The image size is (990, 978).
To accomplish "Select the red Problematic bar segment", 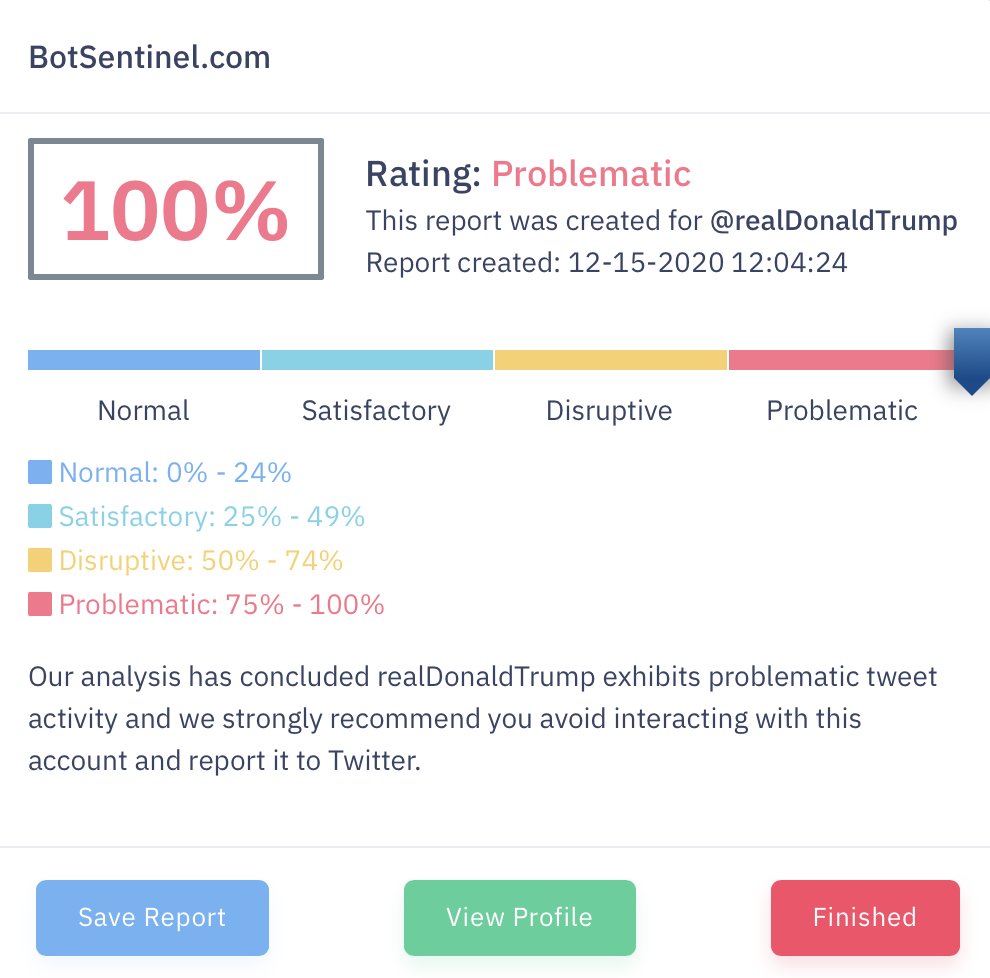I will point(842,360).
